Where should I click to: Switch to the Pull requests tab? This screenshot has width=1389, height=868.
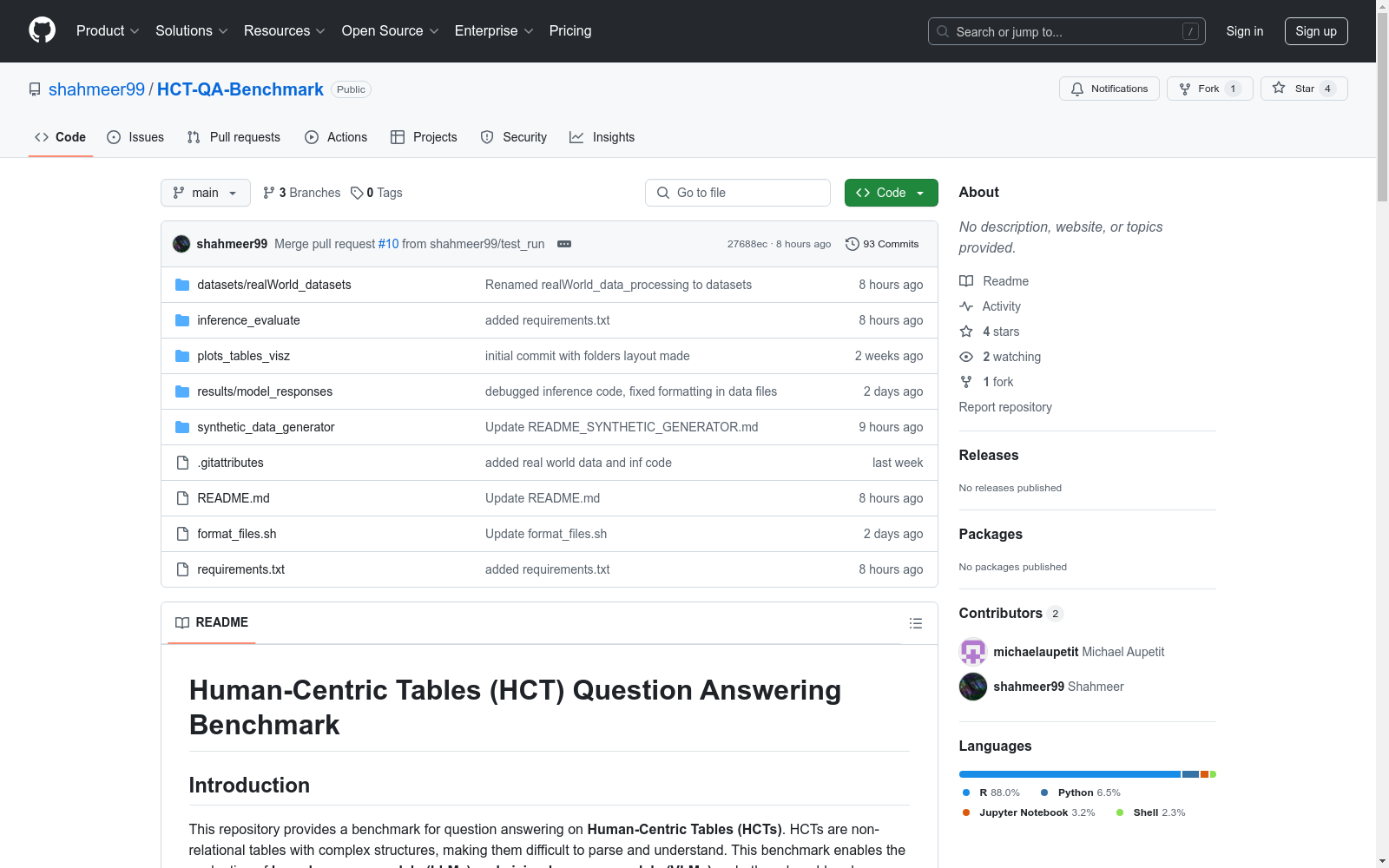[234, 137]
